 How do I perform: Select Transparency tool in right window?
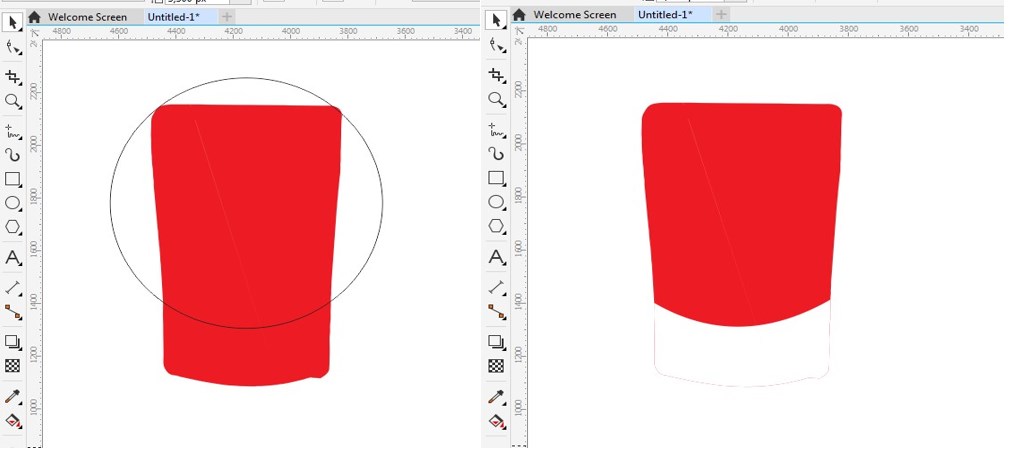[x=496, y=366]
